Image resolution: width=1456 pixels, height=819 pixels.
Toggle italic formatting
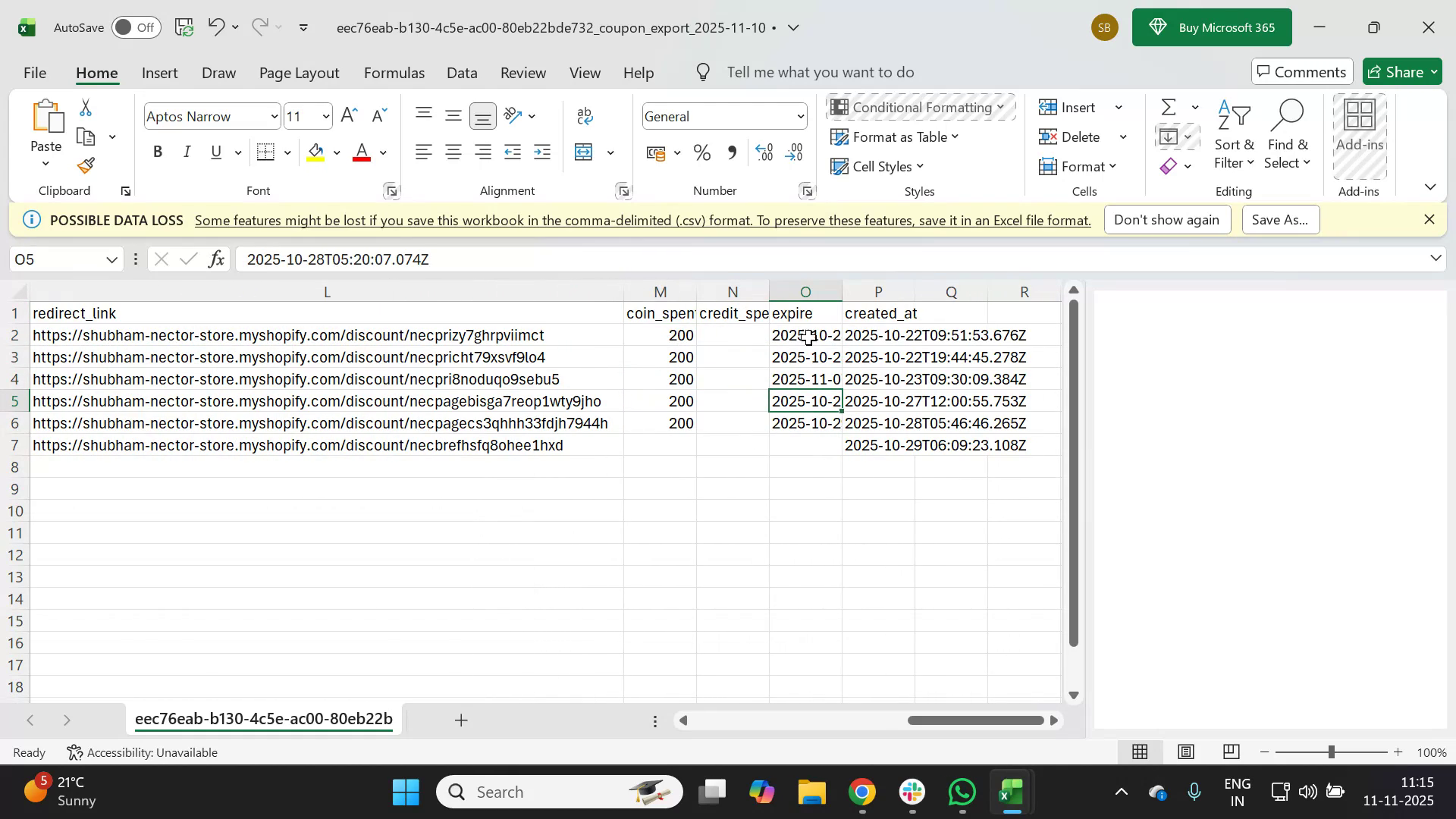pos(187,152)
